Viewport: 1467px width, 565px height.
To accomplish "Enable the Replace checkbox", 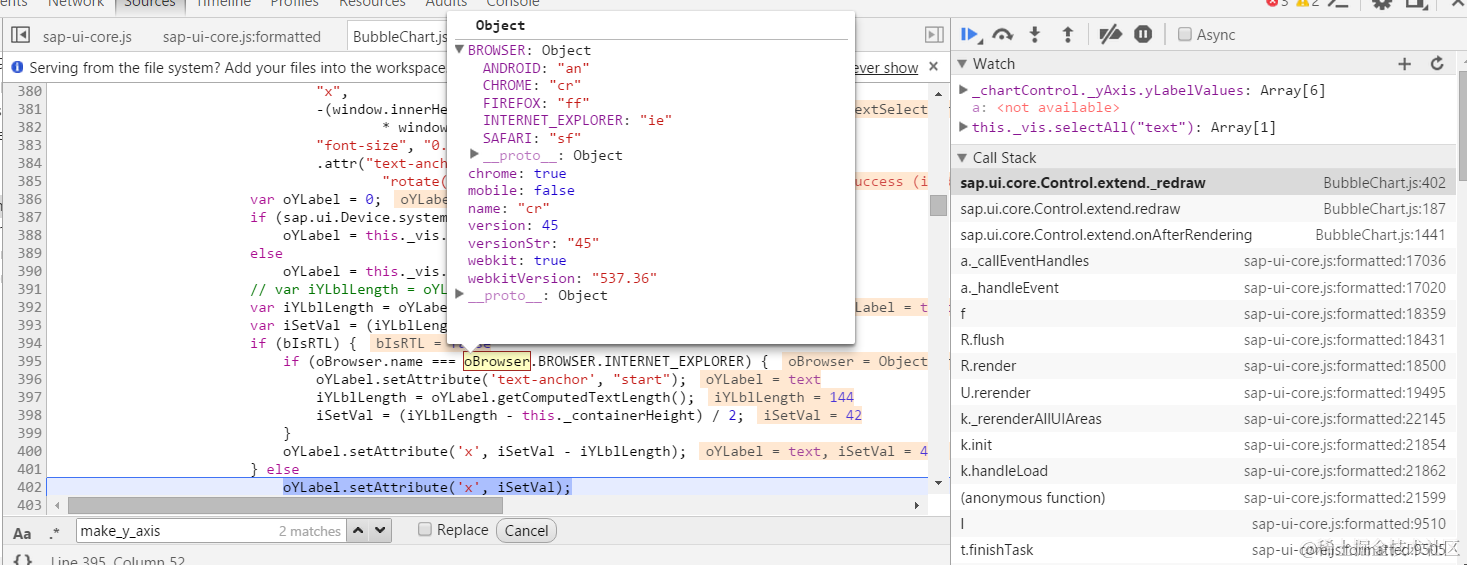I will [425, 529].
